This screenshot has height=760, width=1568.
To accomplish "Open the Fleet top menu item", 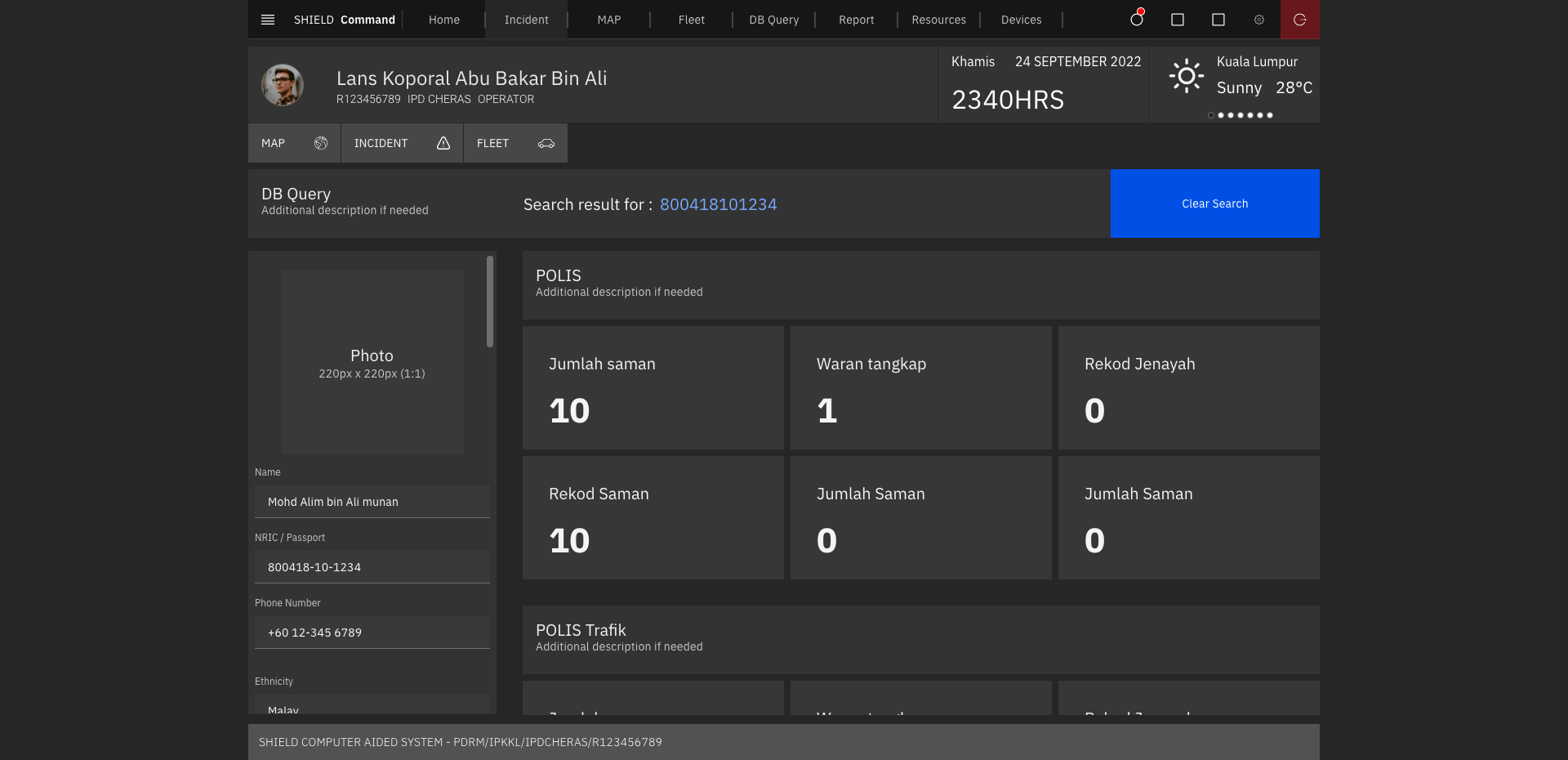I will [692, 20].
